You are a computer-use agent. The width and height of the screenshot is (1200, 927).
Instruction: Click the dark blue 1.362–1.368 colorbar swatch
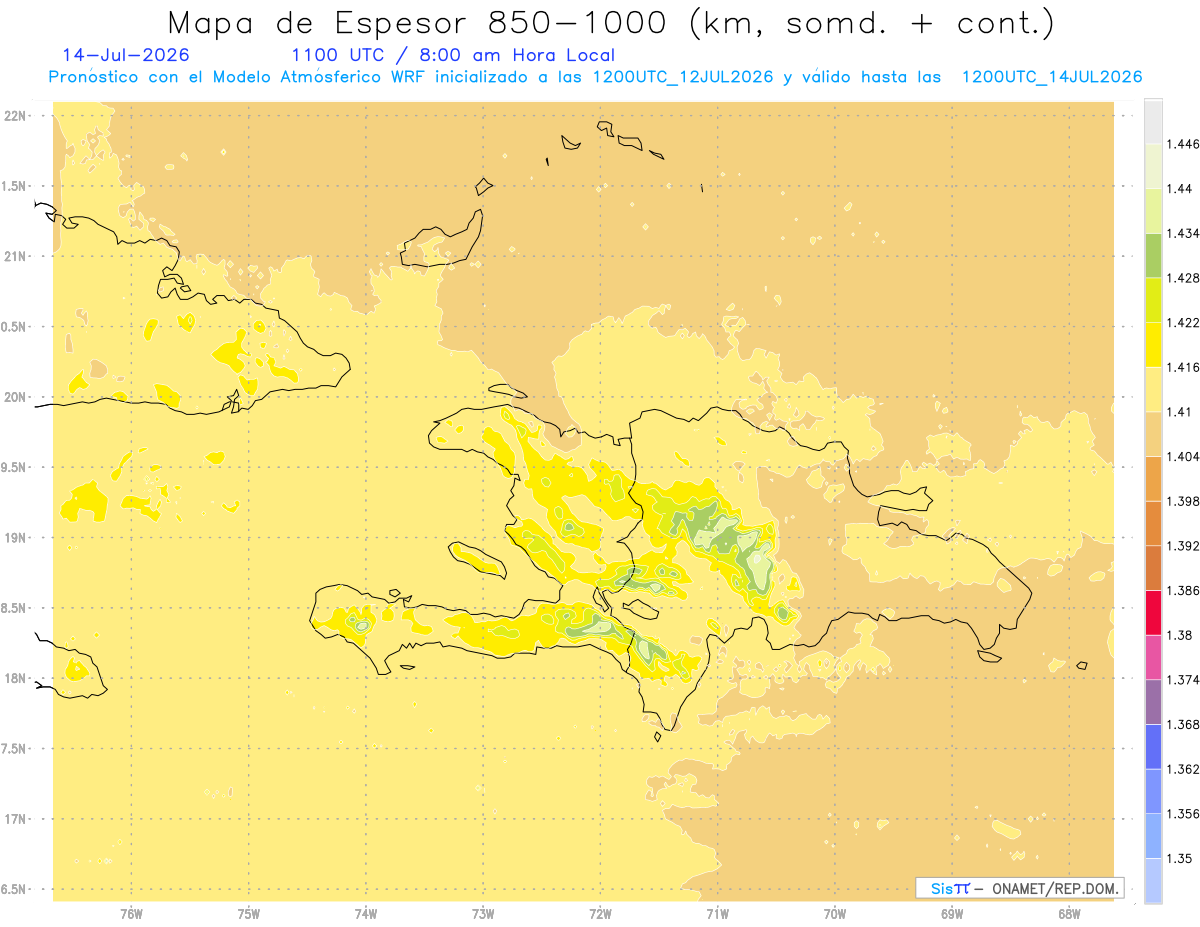pos(1153,747)
